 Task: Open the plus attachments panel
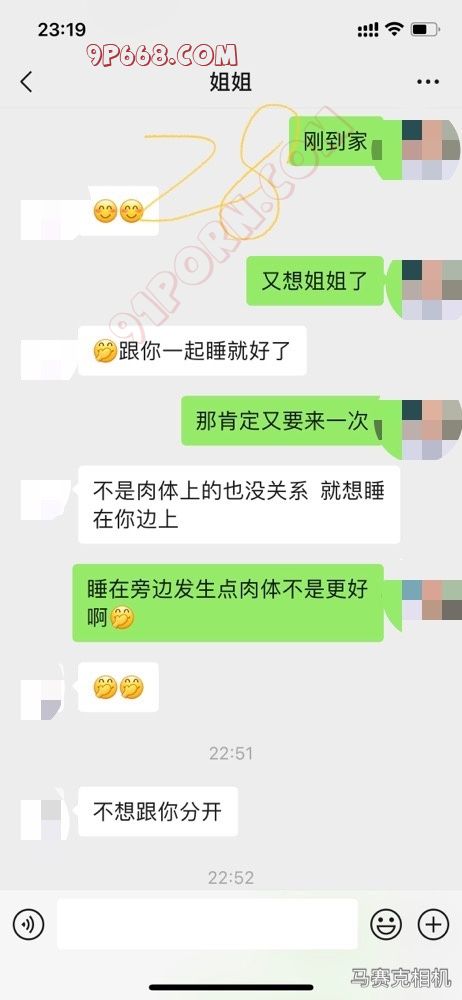click(433, 923)
